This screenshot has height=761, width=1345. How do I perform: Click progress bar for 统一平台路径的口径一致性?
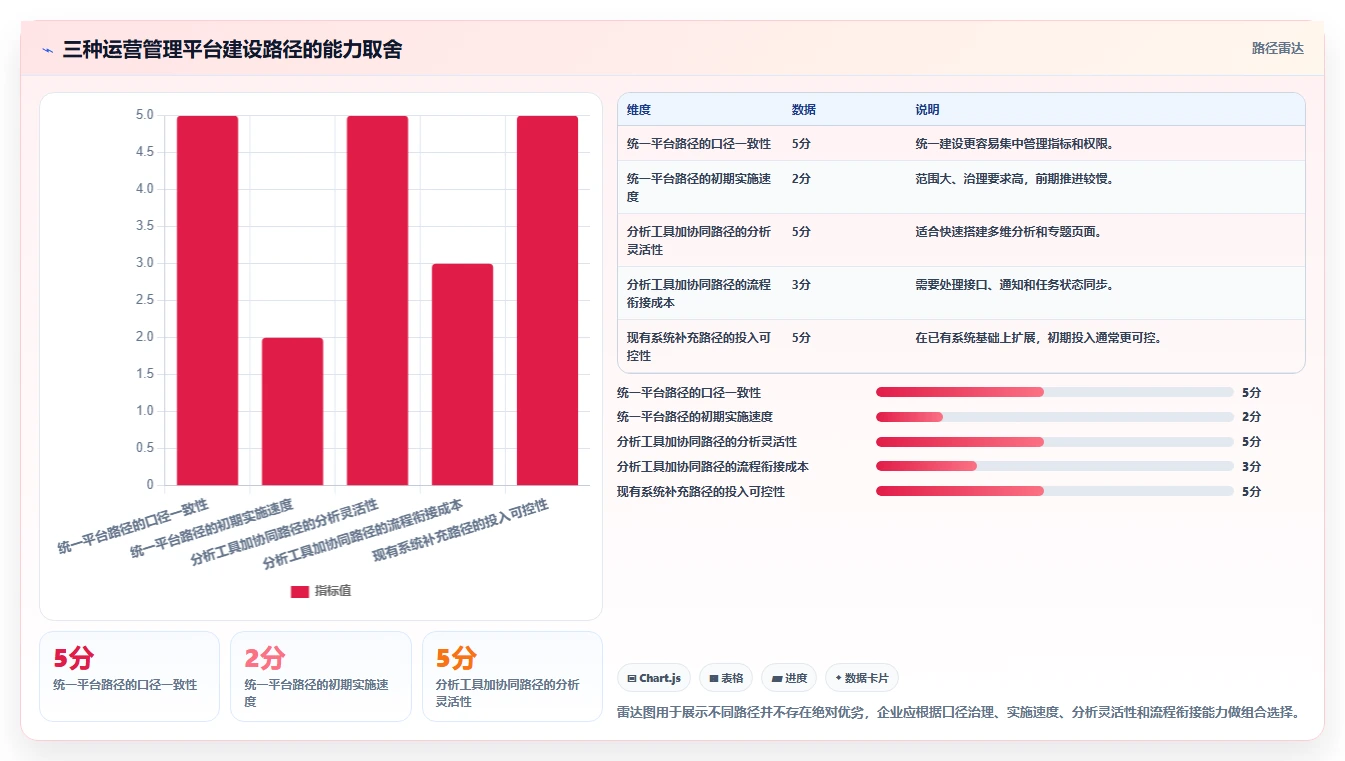[1055, 392]
